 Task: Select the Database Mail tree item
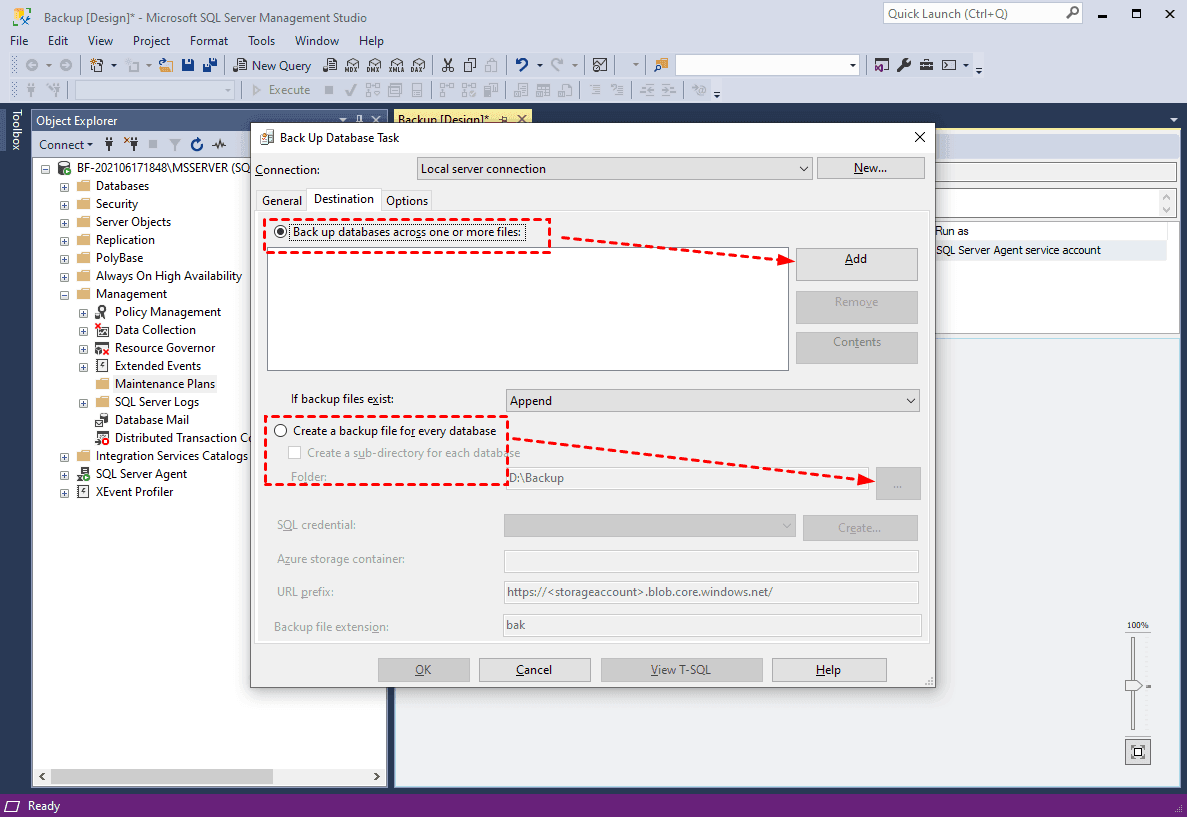tap(151, 420)
